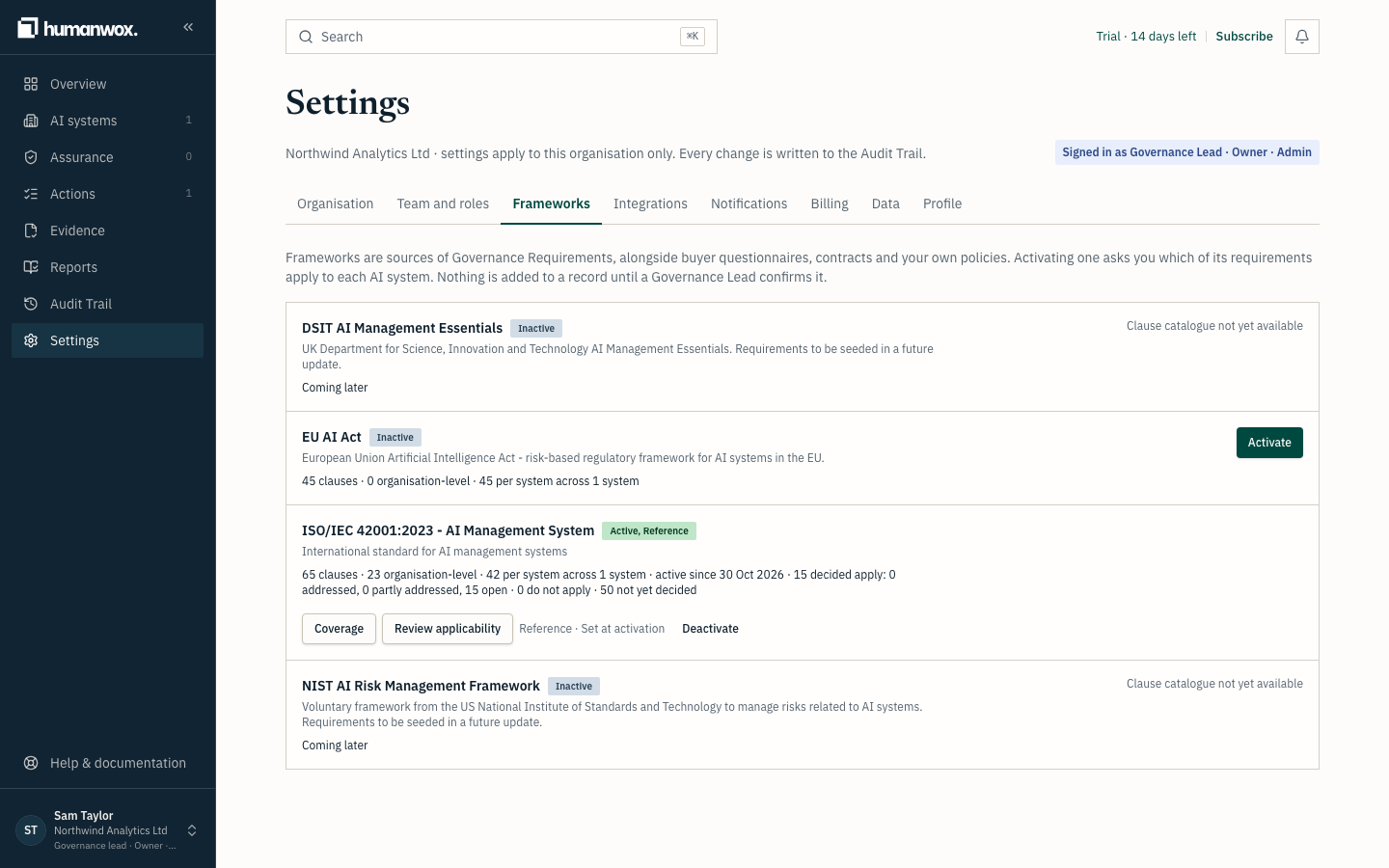1389x868 pixels.
Task: Select the active Frameworks tab
Action: [x=551, y=203]
